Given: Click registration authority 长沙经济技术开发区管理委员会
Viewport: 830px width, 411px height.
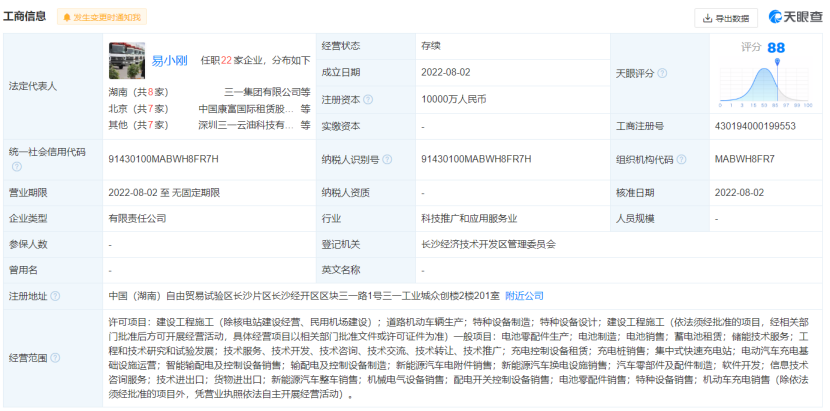Looking at the screenshot, I should tap(489, 245).
